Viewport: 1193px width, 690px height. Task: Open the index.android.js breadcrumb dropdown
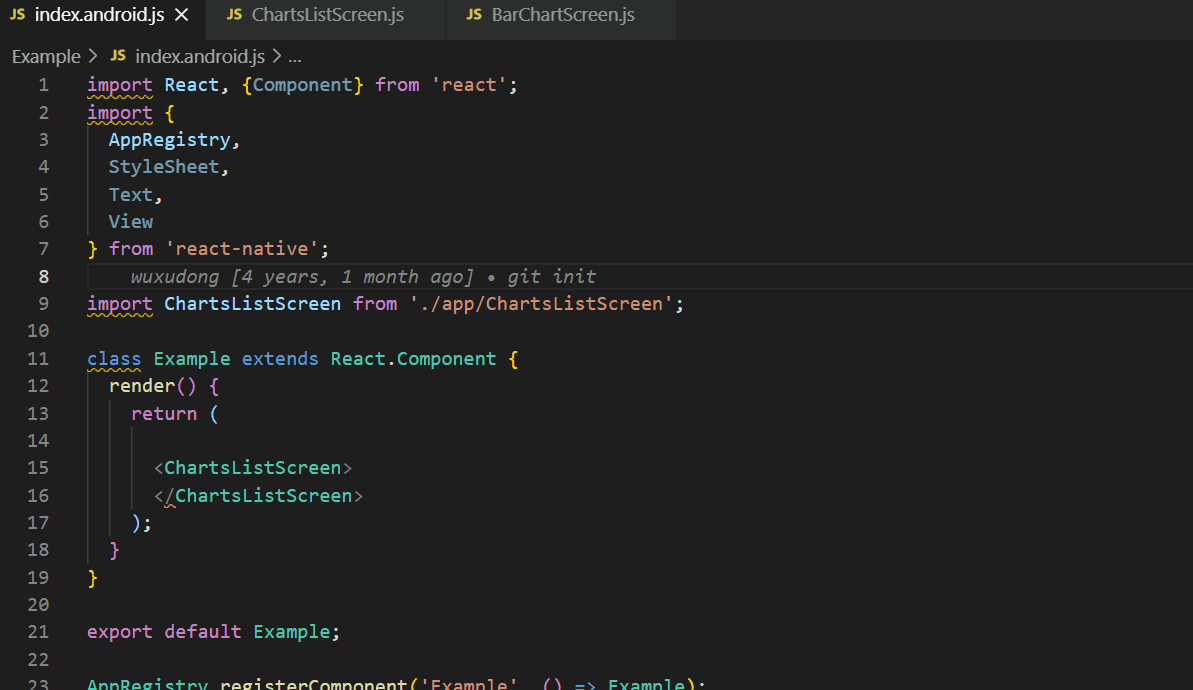(200, 56)
